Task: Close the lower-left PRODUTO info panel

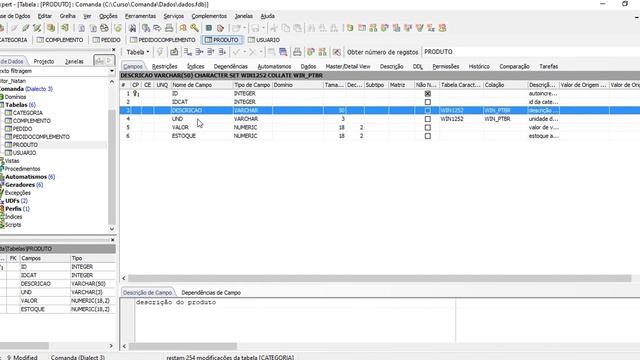Action: (113, 240)
